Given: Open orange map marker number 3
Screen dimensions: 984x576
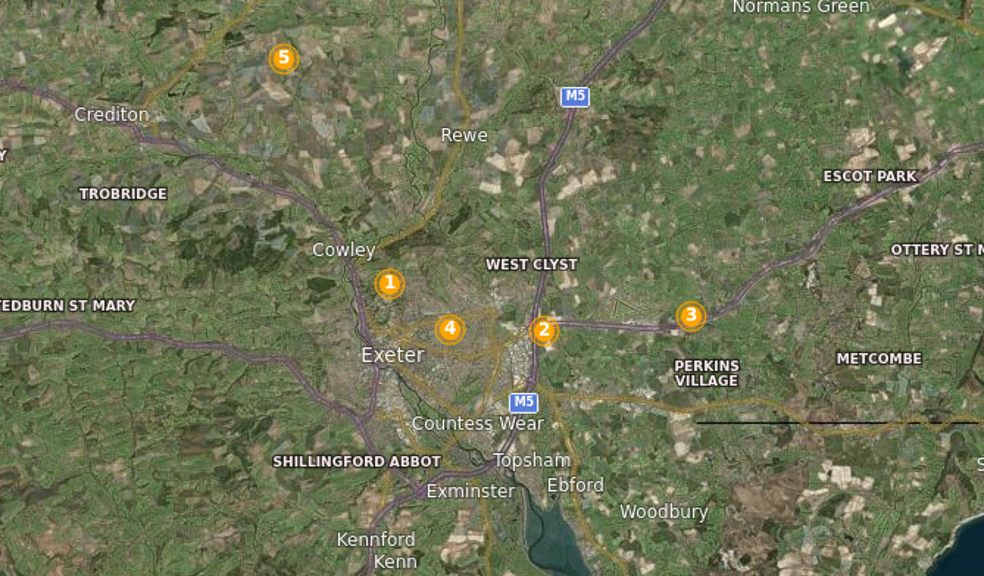Looking at the screenshot, I should (x=691, y=316).
